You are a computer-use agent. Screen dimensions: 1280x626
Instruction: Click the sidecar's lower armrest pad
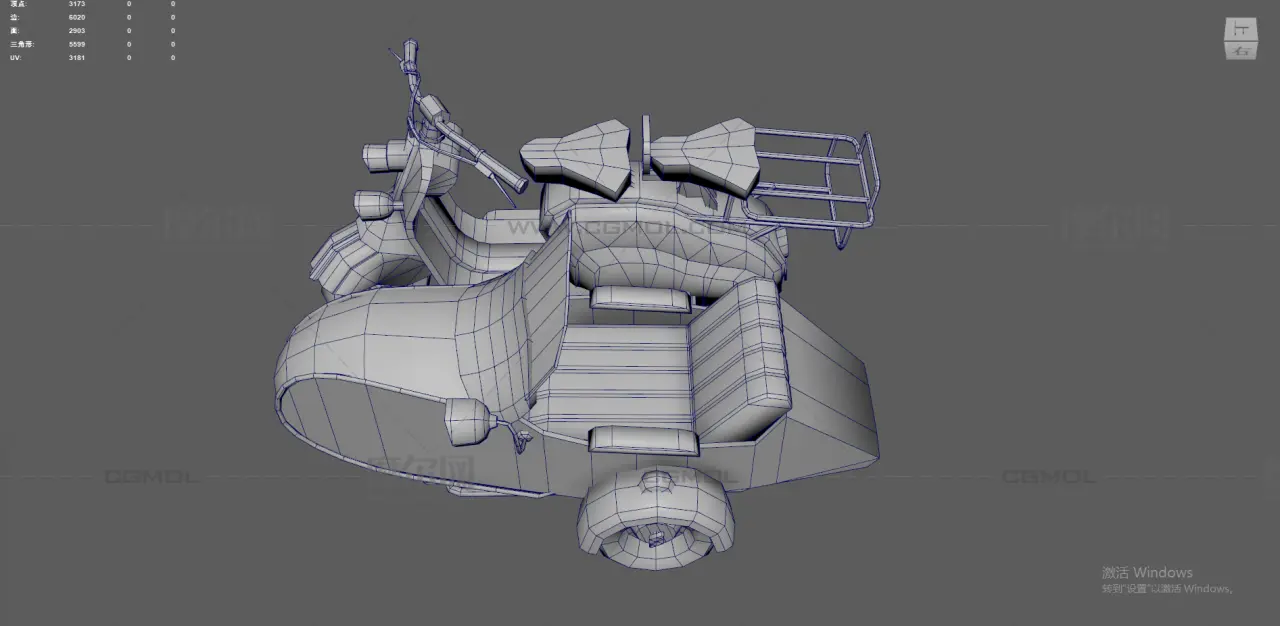tap(643, 439)
